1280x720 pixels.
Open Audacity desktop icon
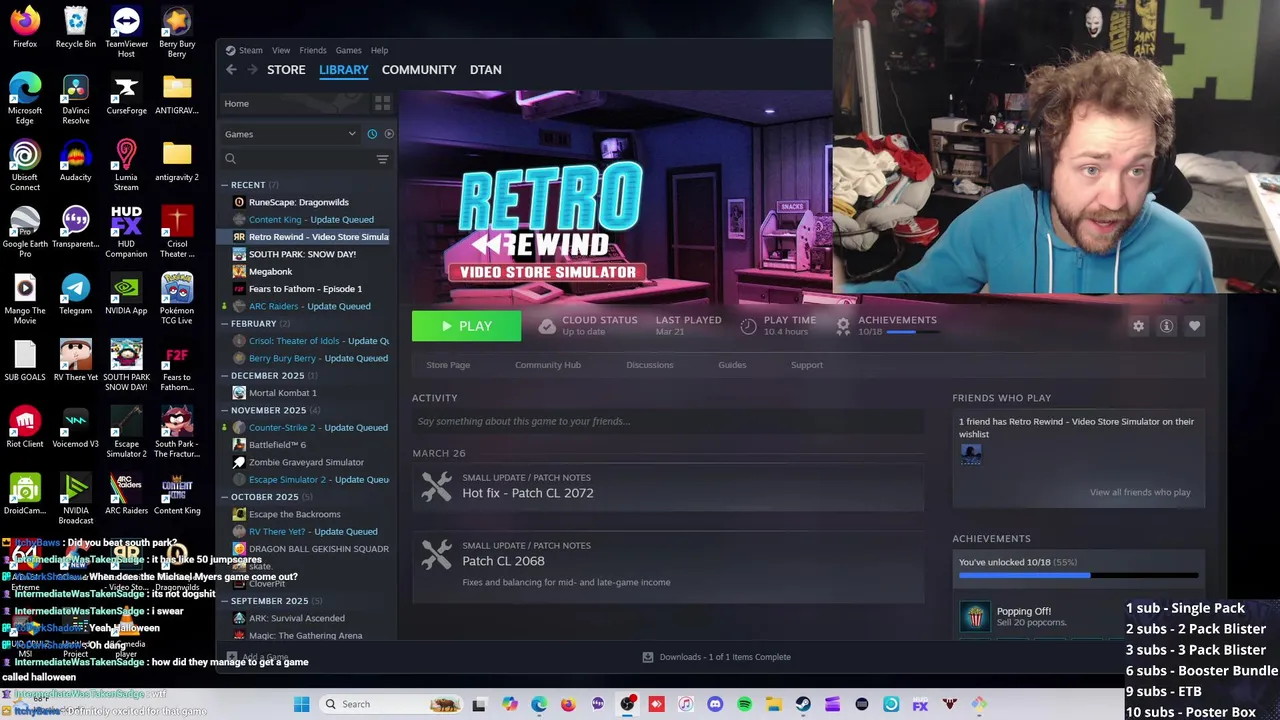tap(76, 161)
